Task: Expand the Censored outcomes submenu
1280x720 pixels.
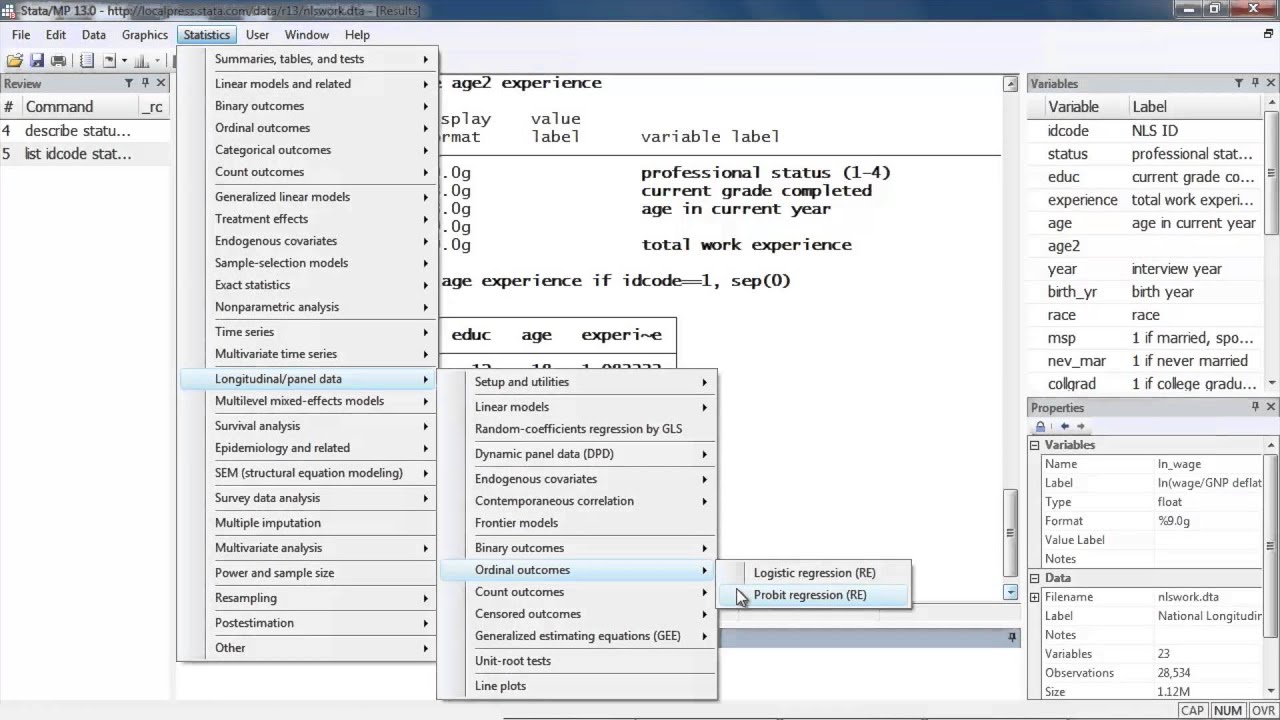Action: [x=577, y=614]
